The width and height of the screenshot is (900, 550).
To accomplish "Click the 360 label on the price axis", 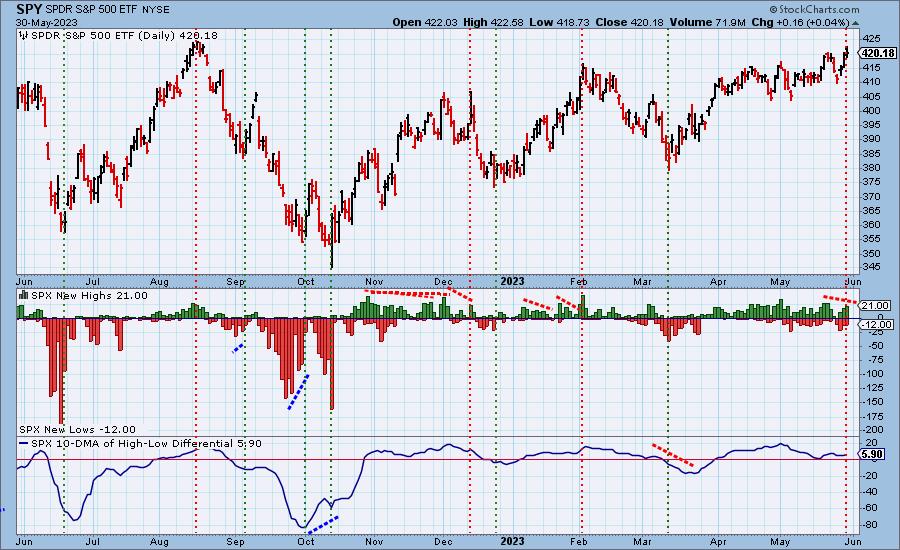I will [871, 224].
